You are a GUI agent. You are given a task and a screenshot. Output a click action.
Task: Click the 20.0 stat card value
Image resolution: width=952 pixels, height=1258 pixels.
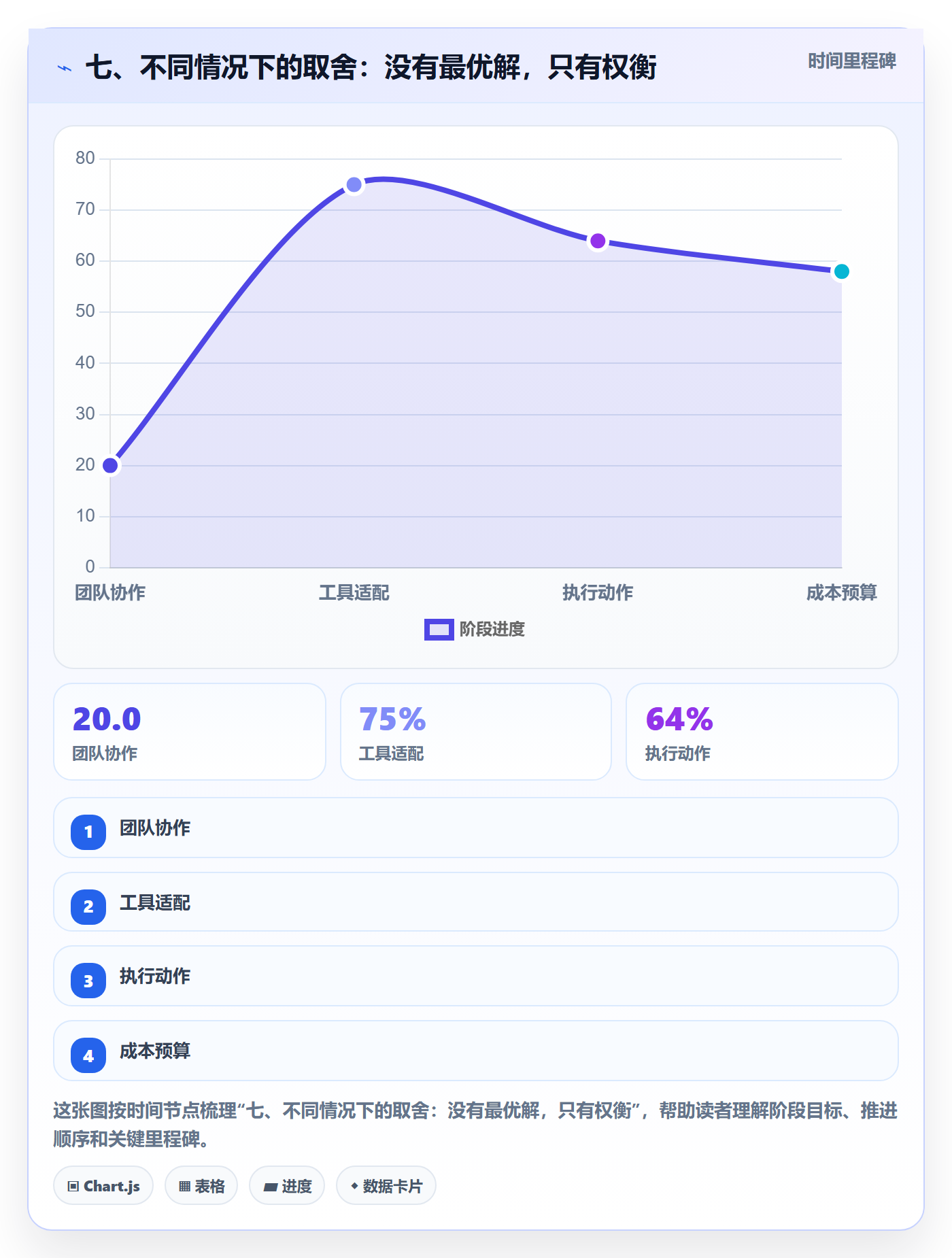click(107, 719)
